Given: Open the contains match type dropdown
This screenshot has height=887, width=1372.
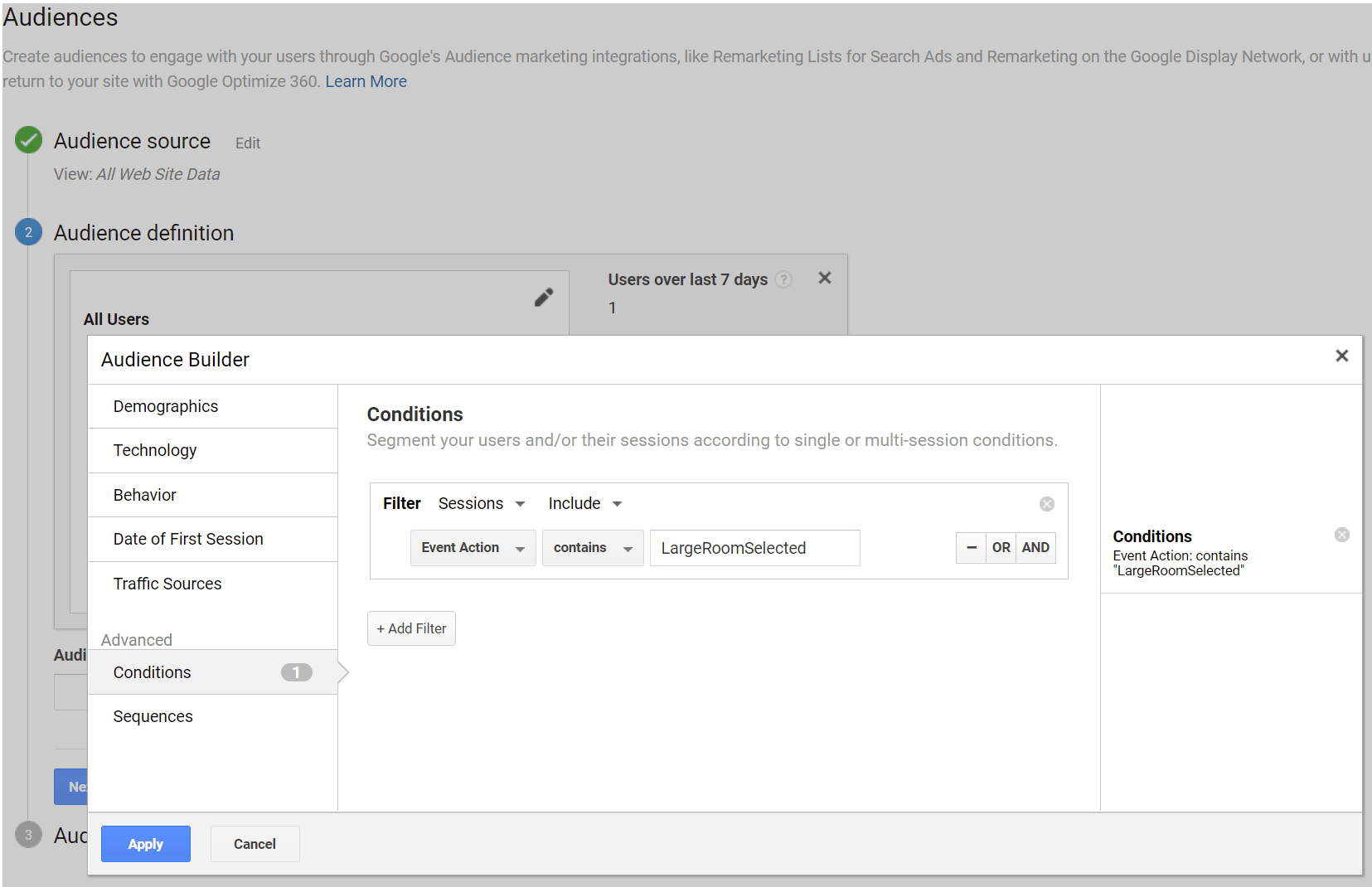Looking at the screenshot, I should point(593,548).
